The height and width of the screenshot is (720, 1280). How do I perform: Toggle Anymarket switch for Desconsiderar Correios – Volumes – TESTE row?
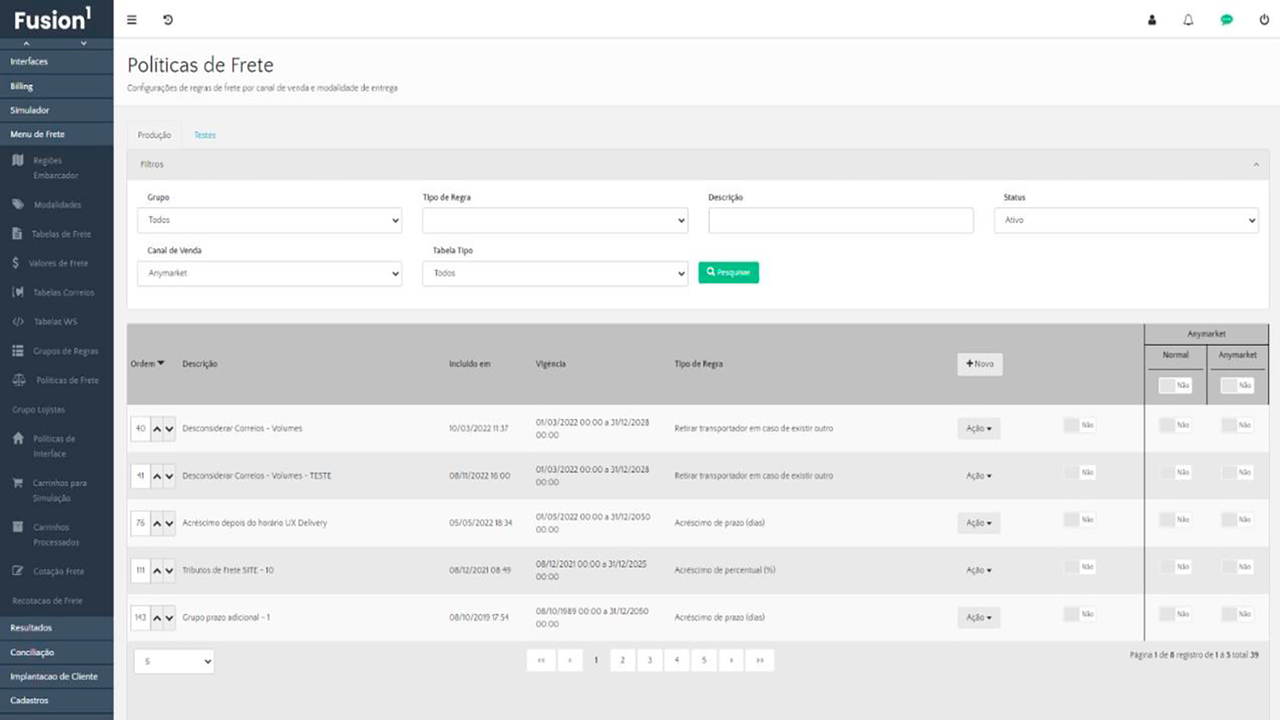tap(1237, 472)
